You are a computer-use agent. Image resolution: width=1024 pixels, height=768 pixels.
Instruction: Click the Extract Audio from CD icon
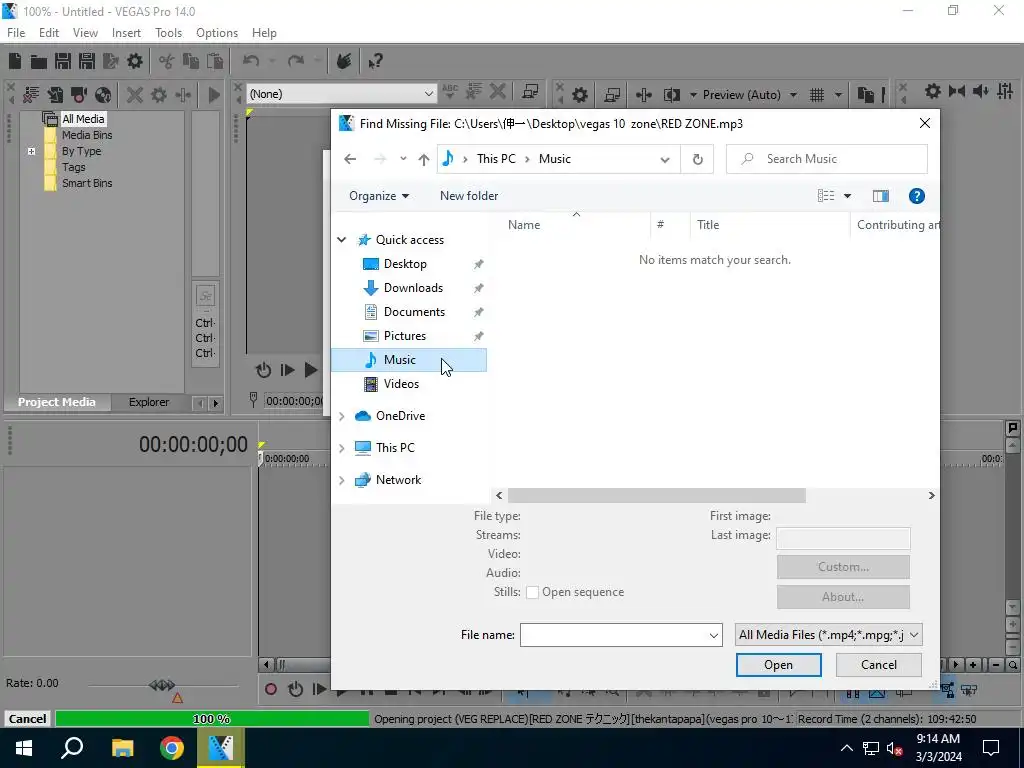[103, 95]
